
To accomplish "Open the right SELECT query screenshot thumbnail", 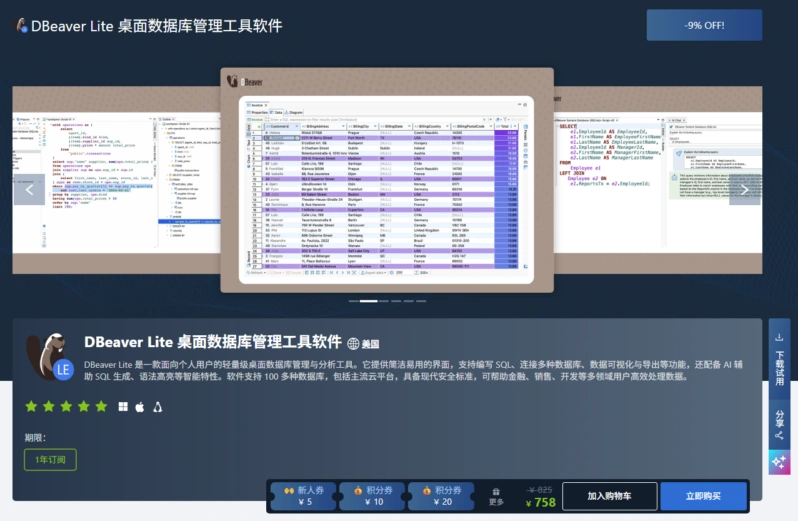I will [x=658, y=180].
